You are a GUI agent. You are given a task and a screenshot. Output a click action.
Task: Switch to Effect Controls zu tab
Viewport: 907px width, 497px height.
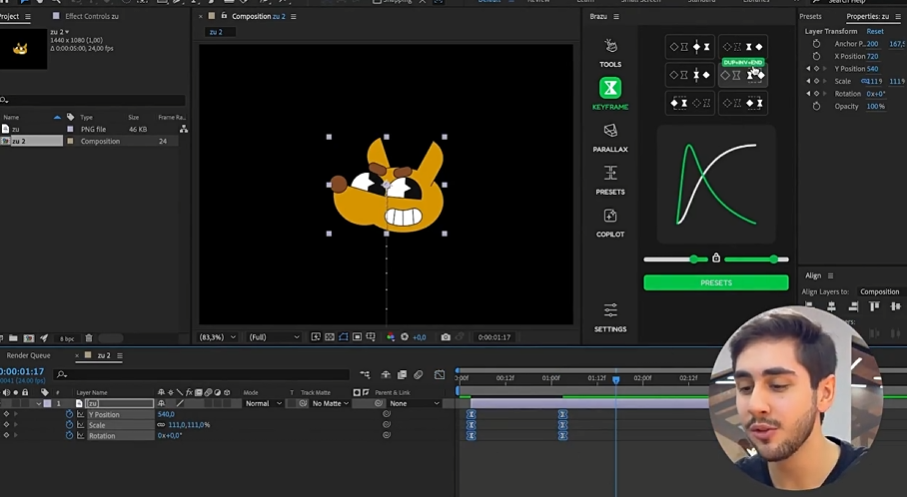91,16
